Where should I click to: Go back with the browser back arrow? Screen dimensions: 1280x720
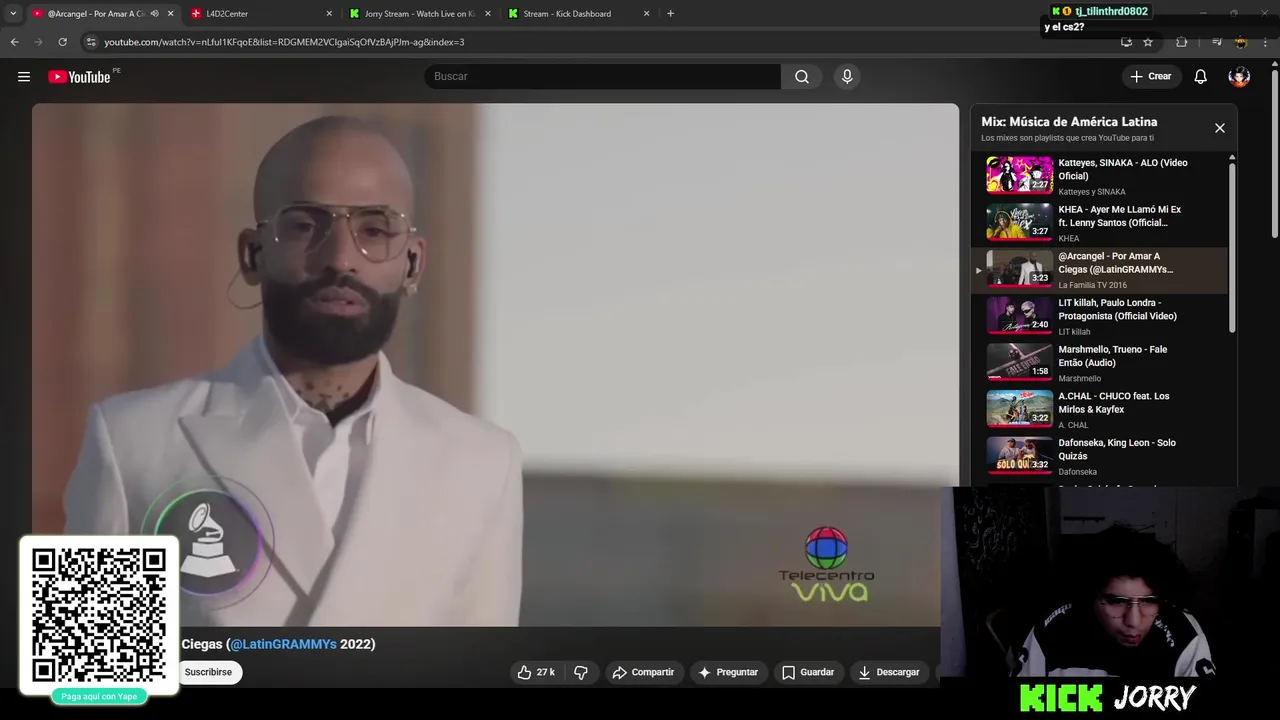point(14,42)
